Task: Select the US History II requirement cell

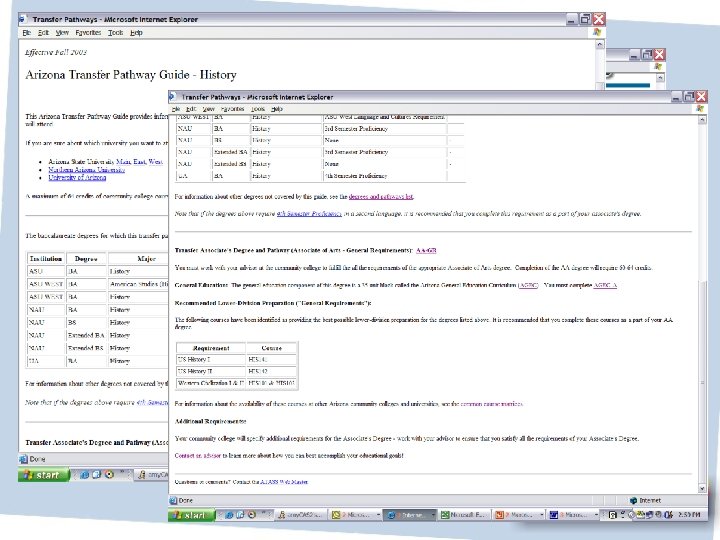Action: (x=210, y=371)
